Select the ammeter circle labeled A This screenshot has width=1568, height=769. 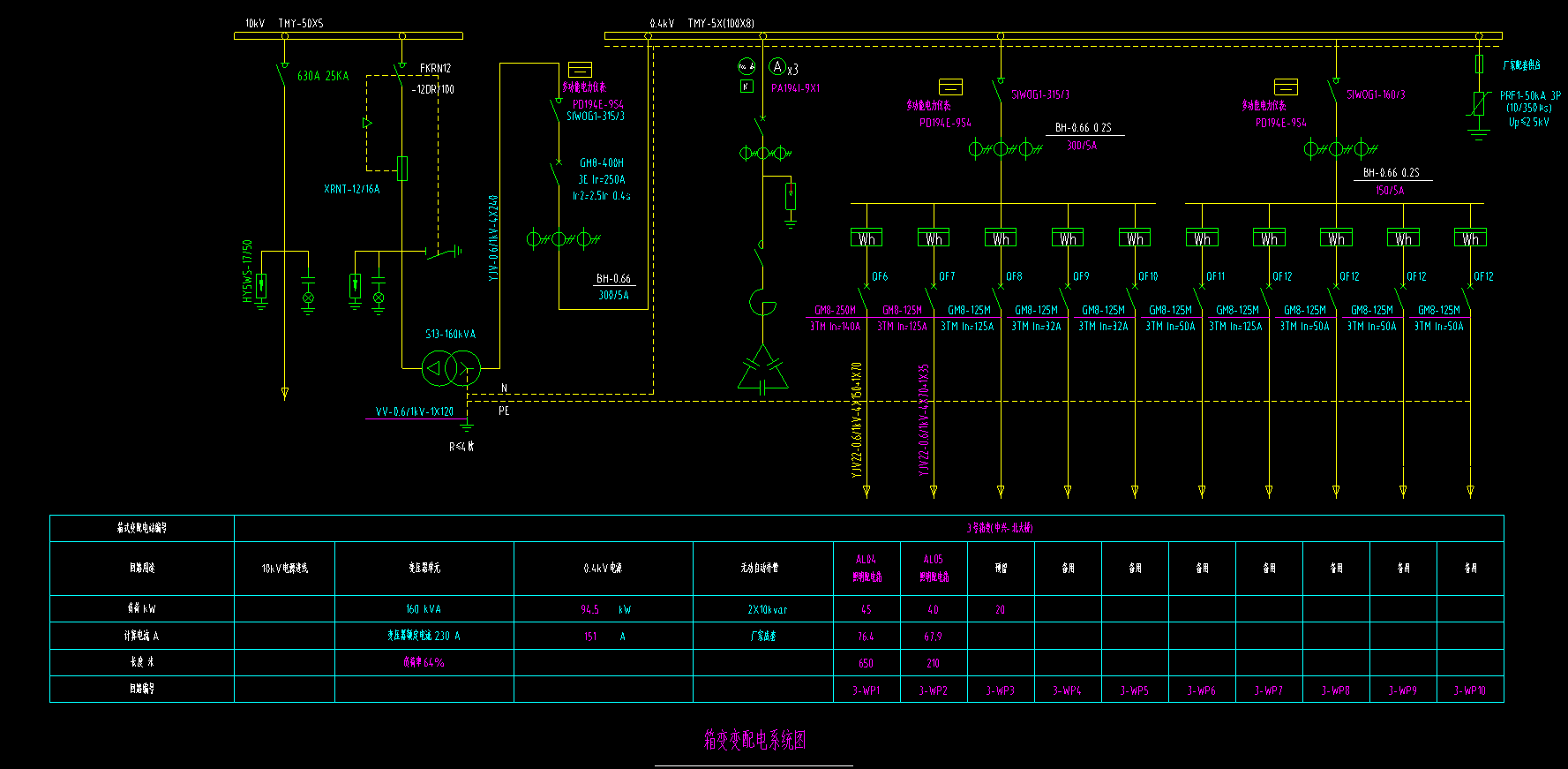pos(776,67)
